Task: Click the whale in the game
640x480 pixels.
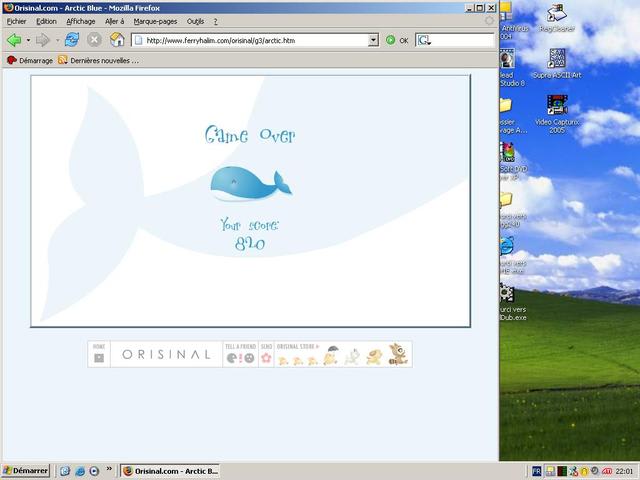Action: pos(251,184)
